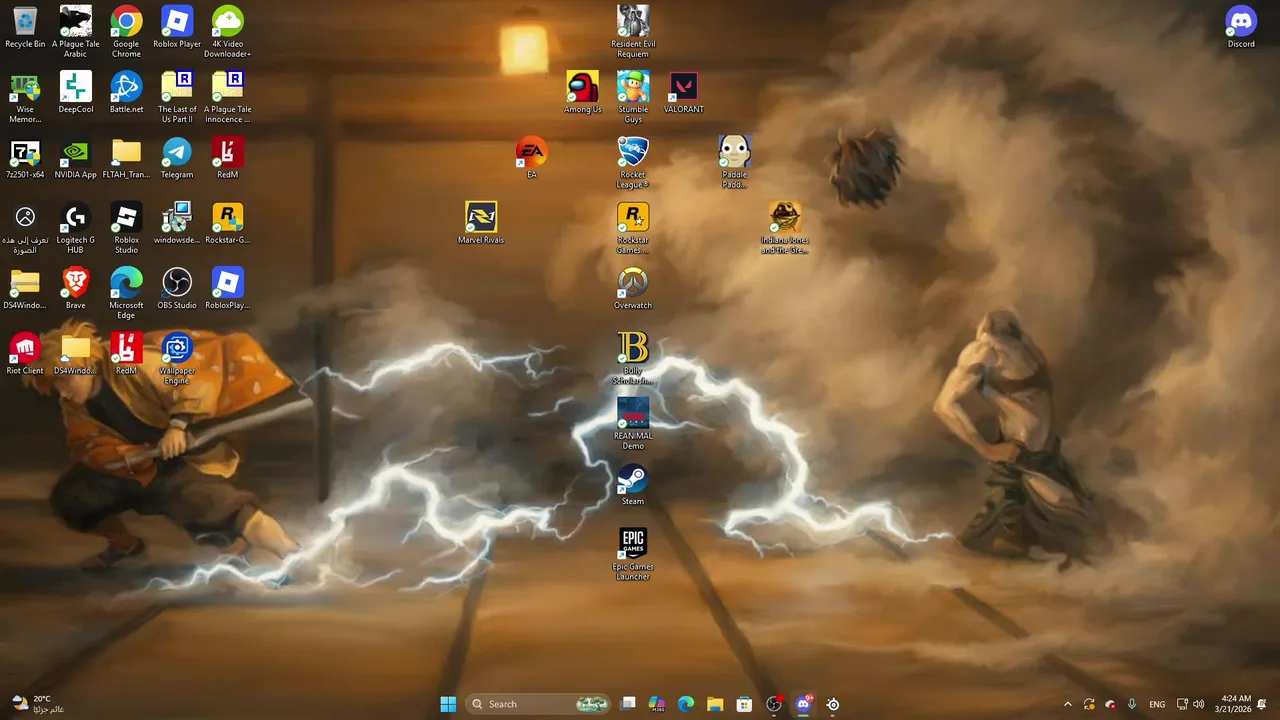The image size is (1280, 720).
Task: Launch Rocket League from the desktop
Action: 633,163
